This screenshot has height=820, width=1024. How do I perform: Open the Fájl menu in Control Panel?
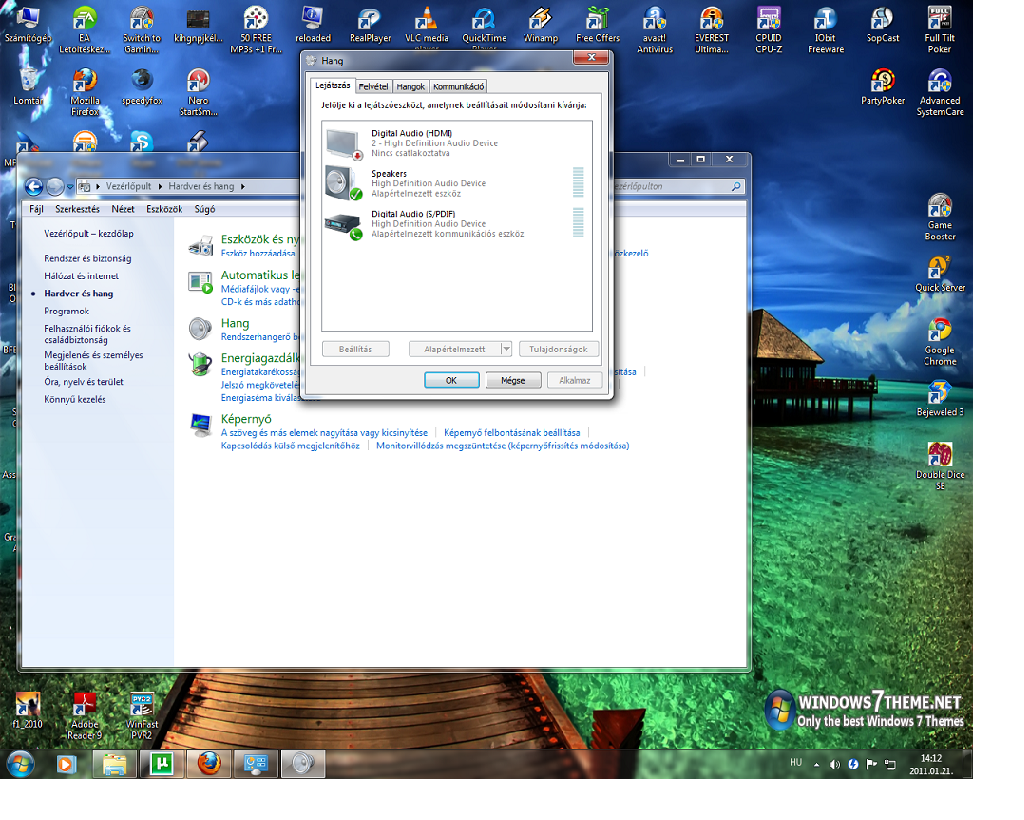point(36,209)
